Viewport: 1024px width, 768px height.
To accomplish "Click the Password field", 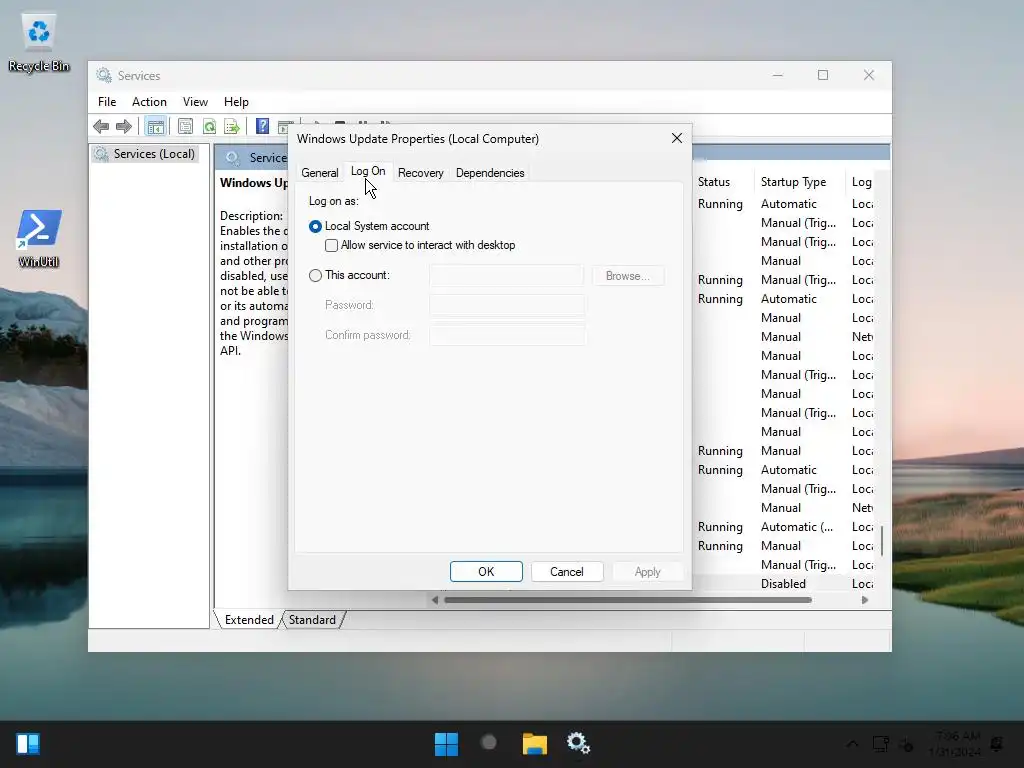I will [x=507, y=305].
